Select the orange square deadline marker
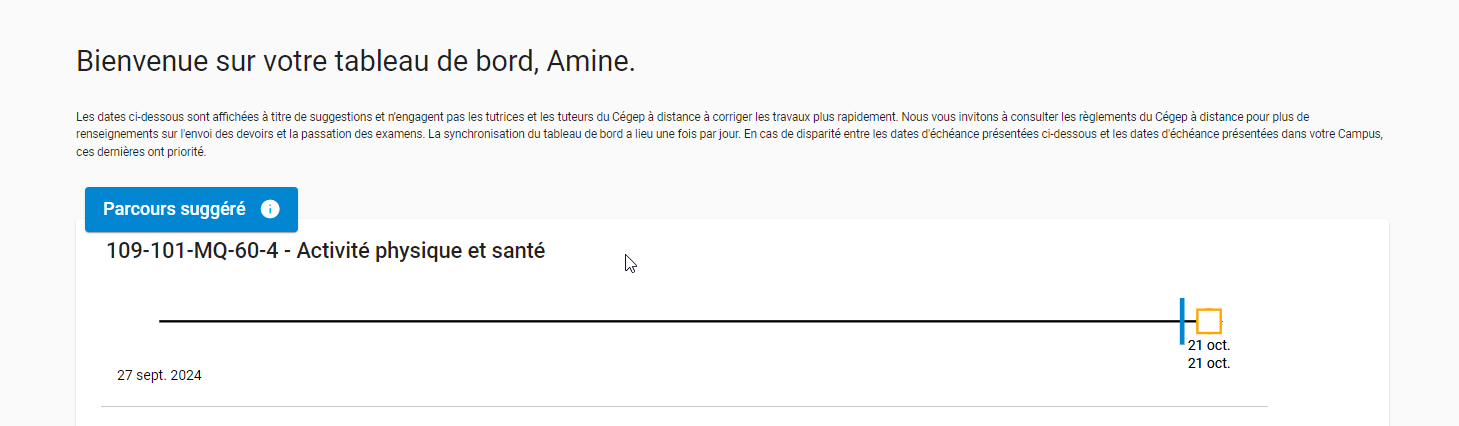1459x426 pixels. click(x=1209, y=321)
